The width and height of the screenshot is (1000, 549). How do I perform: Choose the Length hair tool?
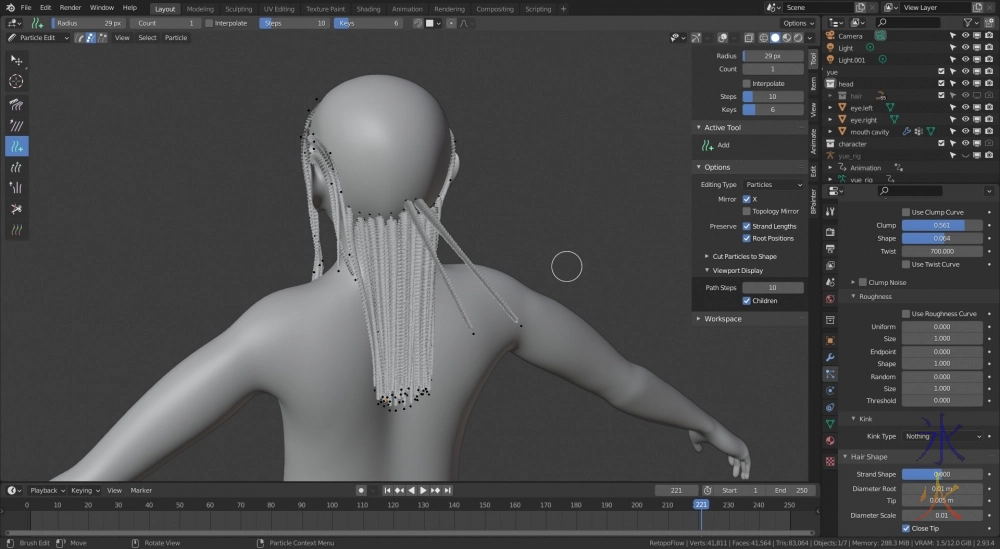[16, 167]
